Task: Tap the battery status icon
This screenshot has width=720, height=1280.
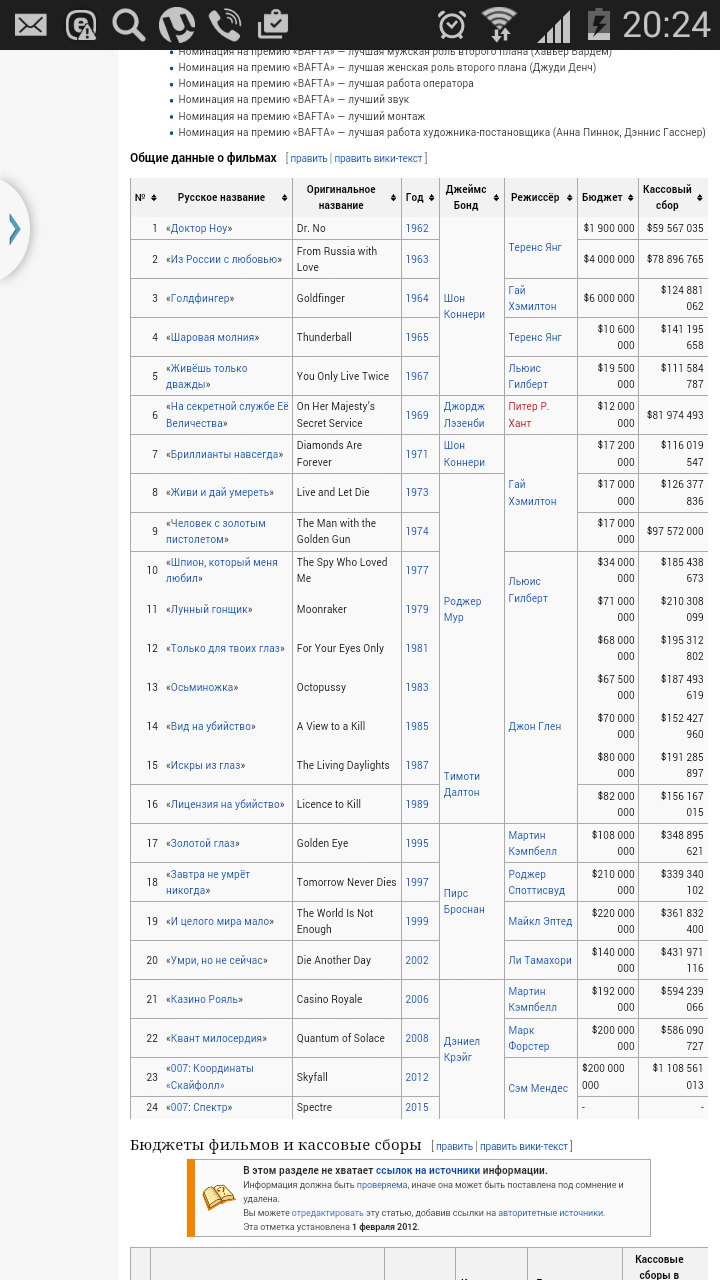Action: [x=598, y=24]
